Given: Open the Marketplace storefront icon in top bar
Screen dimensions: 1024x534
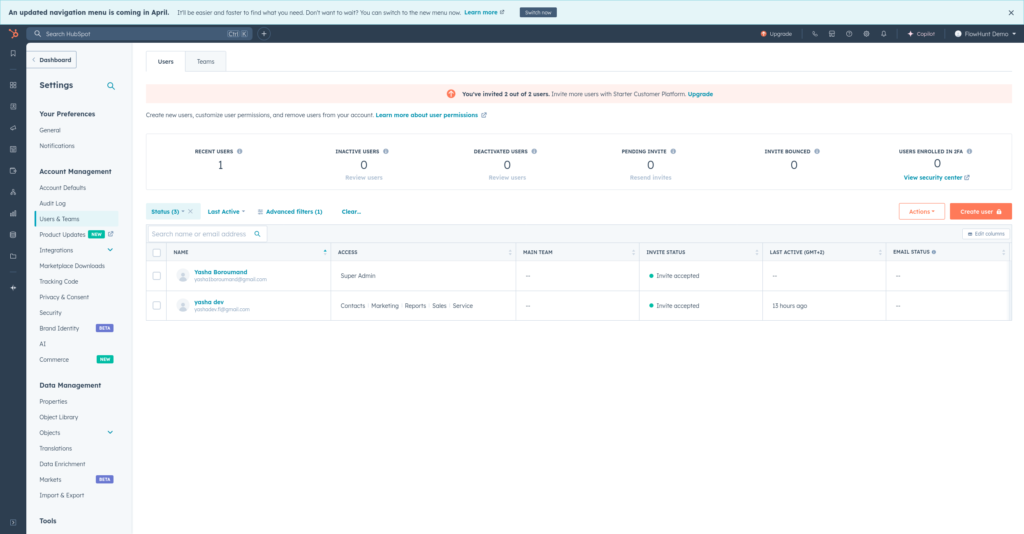Looking at the screenshot, I should [x=832, y=34].
